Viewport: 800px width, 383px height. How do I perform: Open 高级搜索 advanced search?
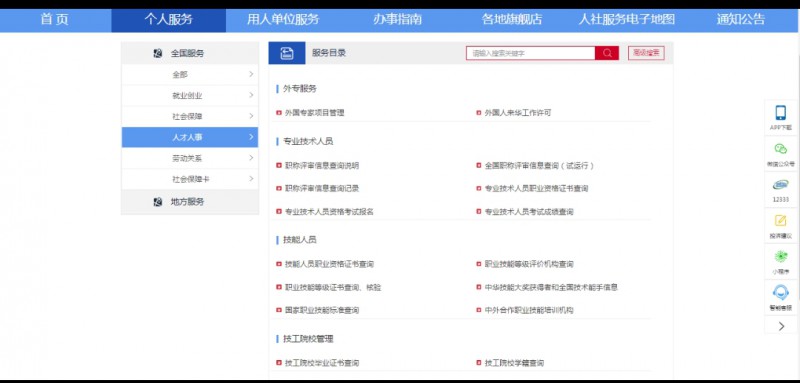[x=646, y=53]
